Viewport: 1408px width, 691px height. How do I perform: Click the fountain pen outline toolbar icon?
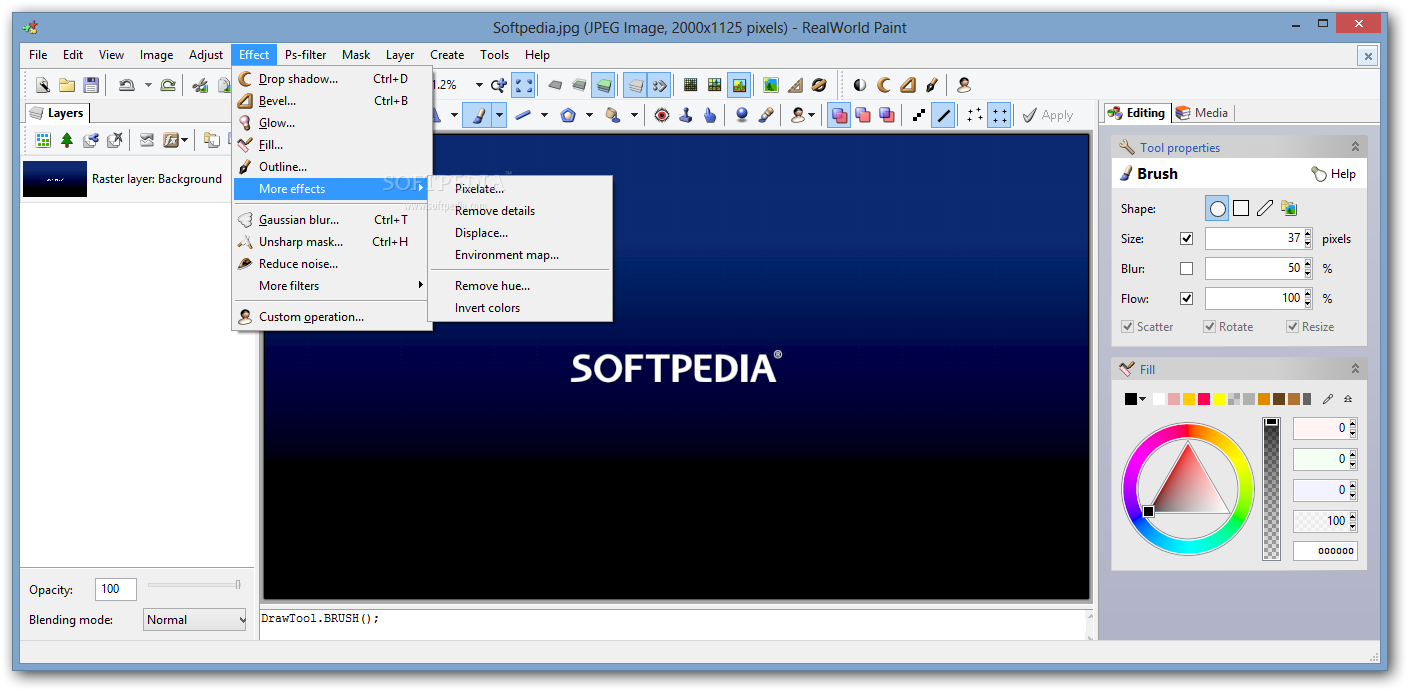tap(931, 85)
